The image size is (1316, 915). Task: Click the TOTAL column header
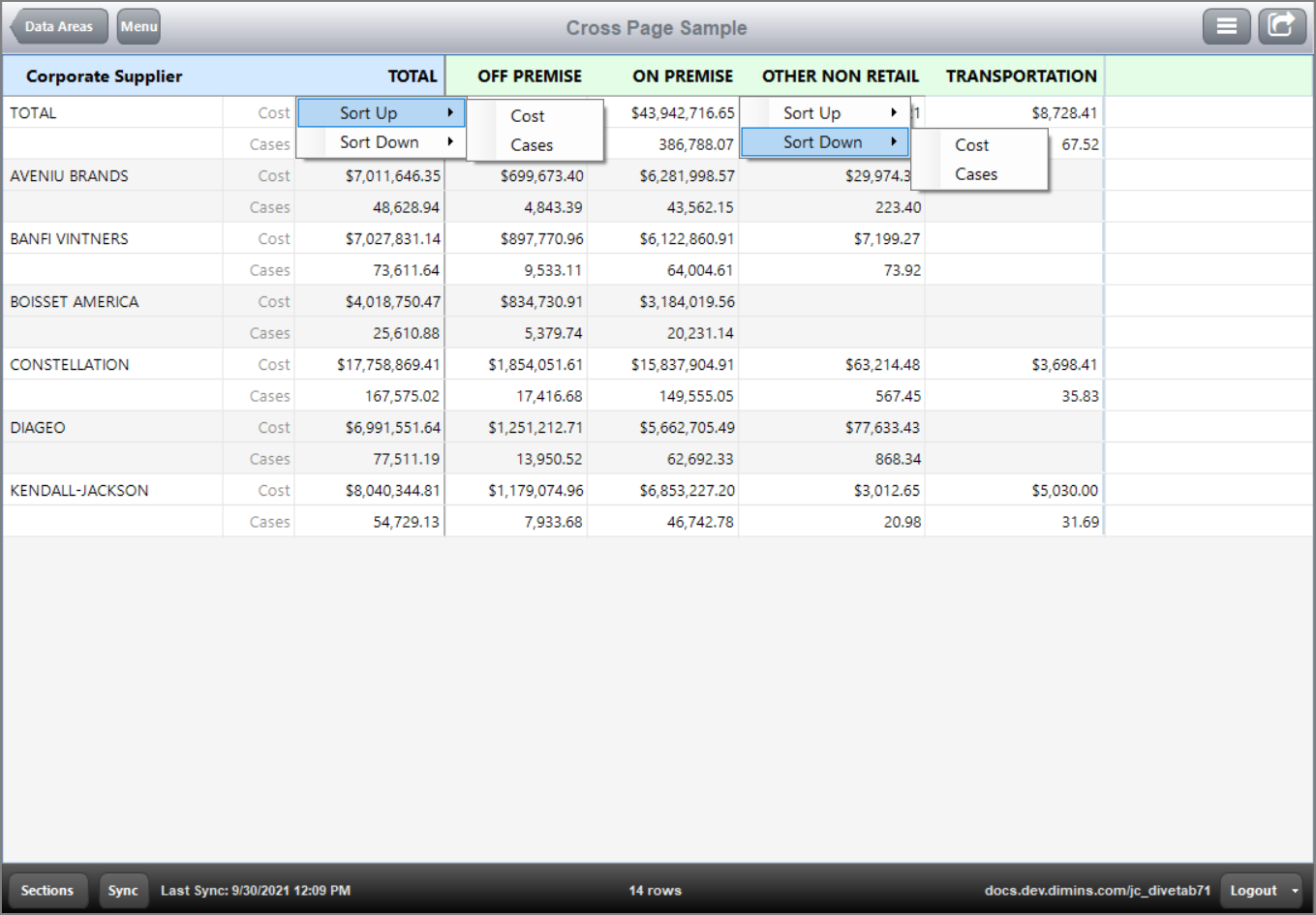[413, 76]
